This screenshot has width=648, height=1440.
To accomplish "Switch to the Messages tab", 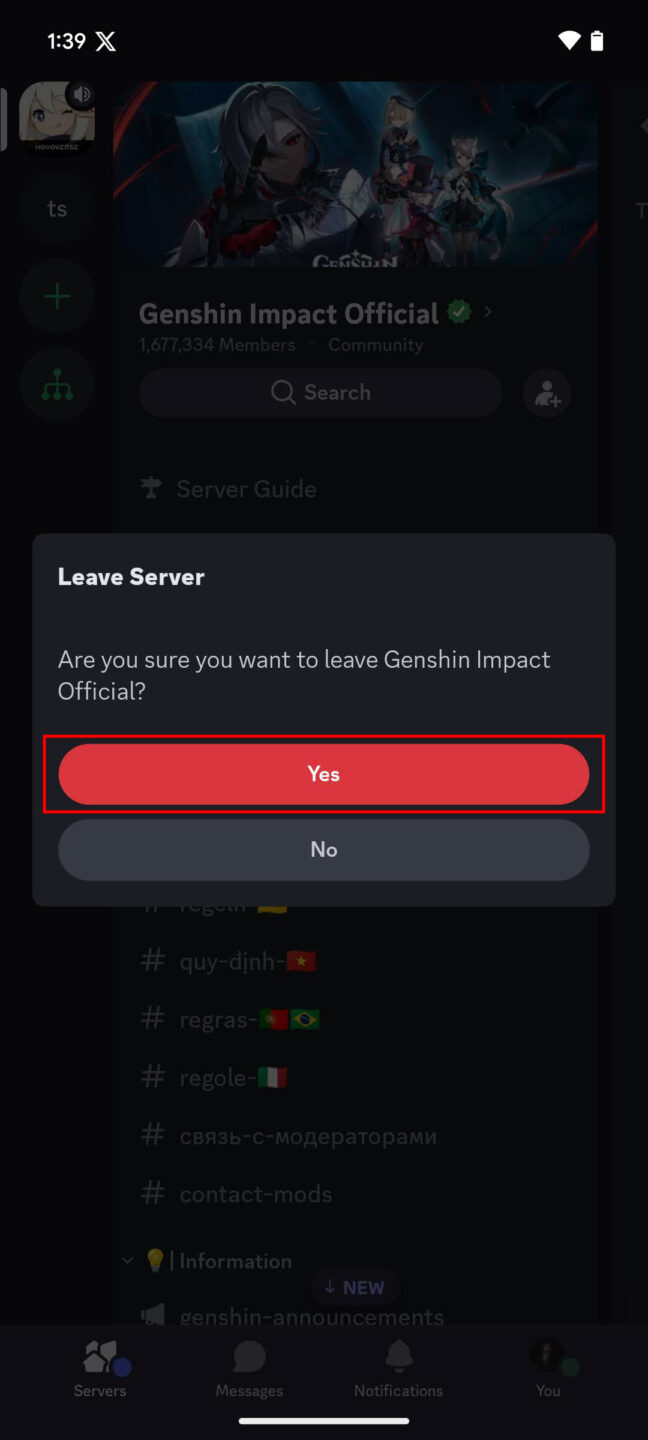I will 248,1370.
